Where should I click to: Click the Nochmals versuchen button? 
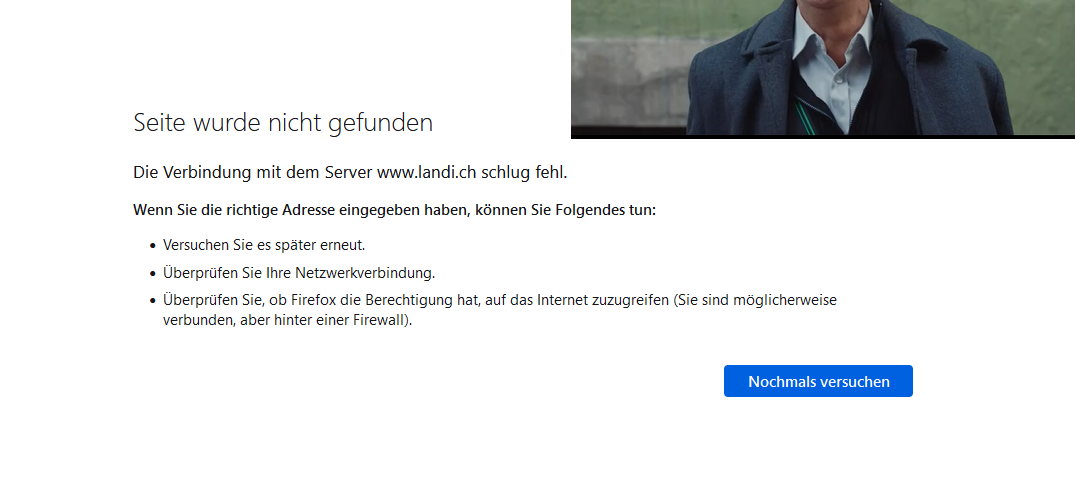point(818,381)
